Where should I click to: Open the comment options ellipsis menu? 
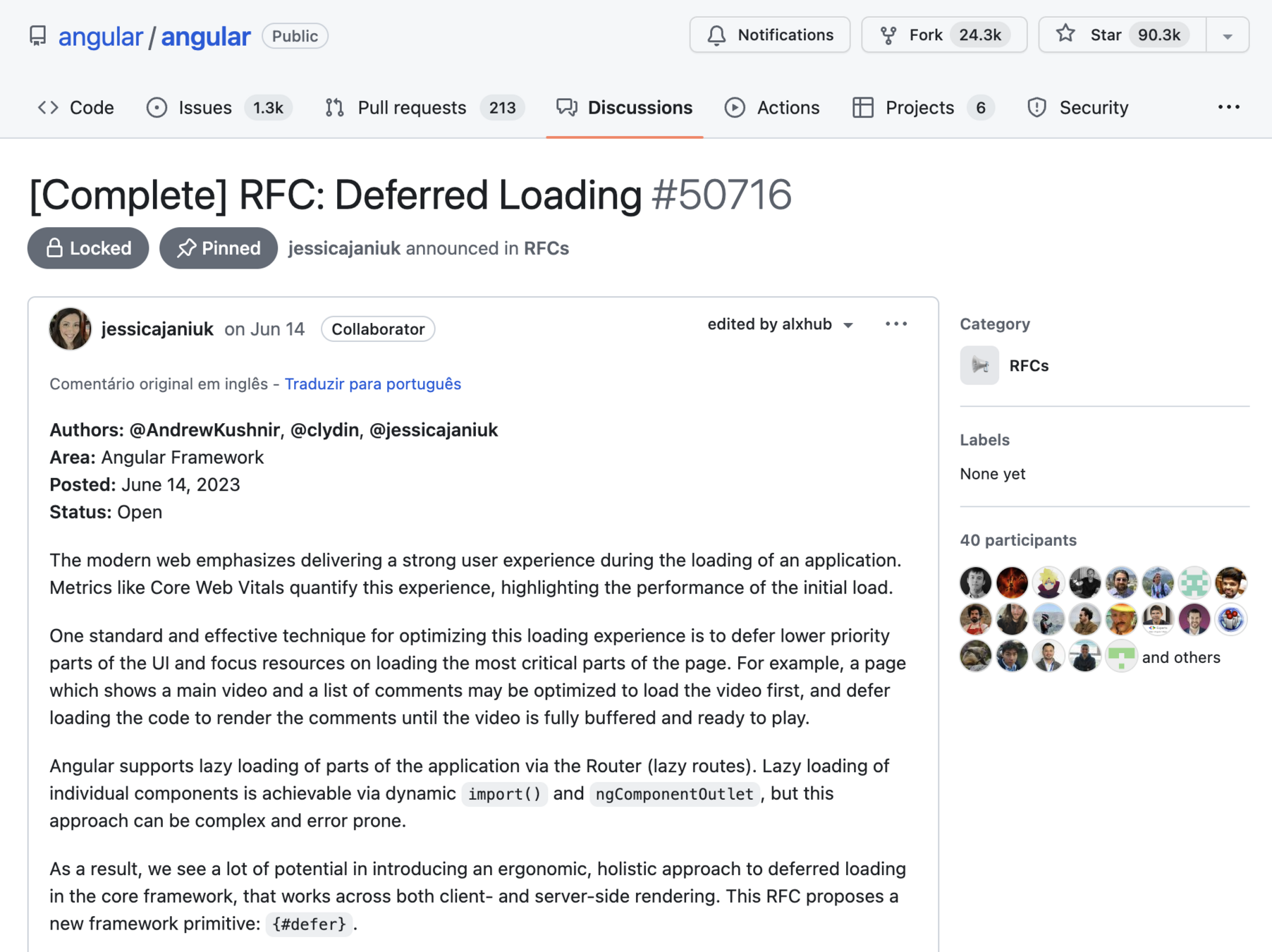click(x=896, y=324)
